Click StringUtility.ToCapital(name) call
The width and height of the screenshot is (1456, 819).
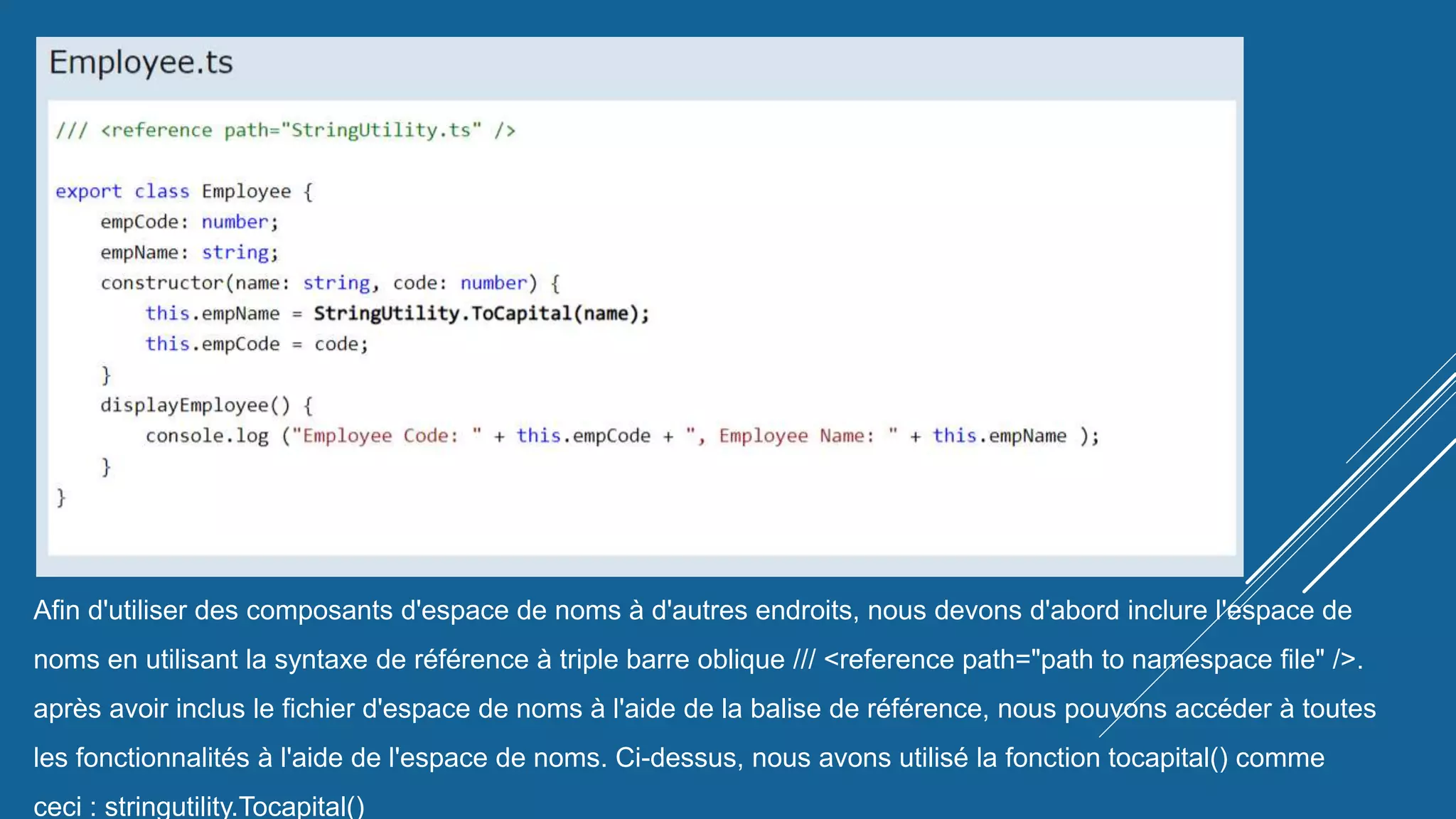(x=481, y=314)
